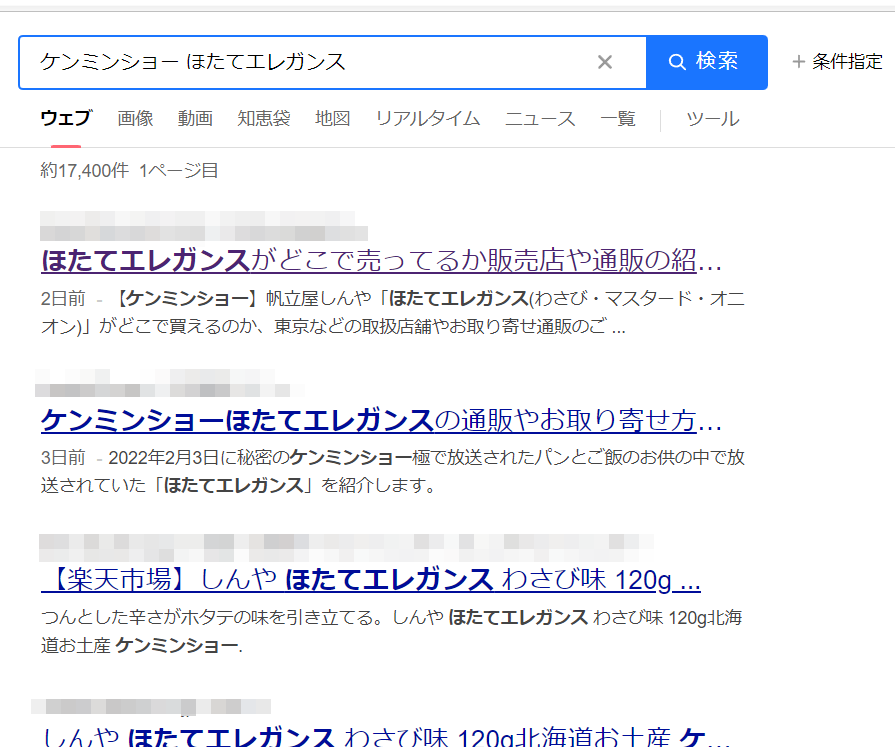Viewport: 895px width, 747px height.
Task: Click the blurred URL above the ケンミンショーほたてエレガンスの通販 result
Action: click(x=168, y=384)
